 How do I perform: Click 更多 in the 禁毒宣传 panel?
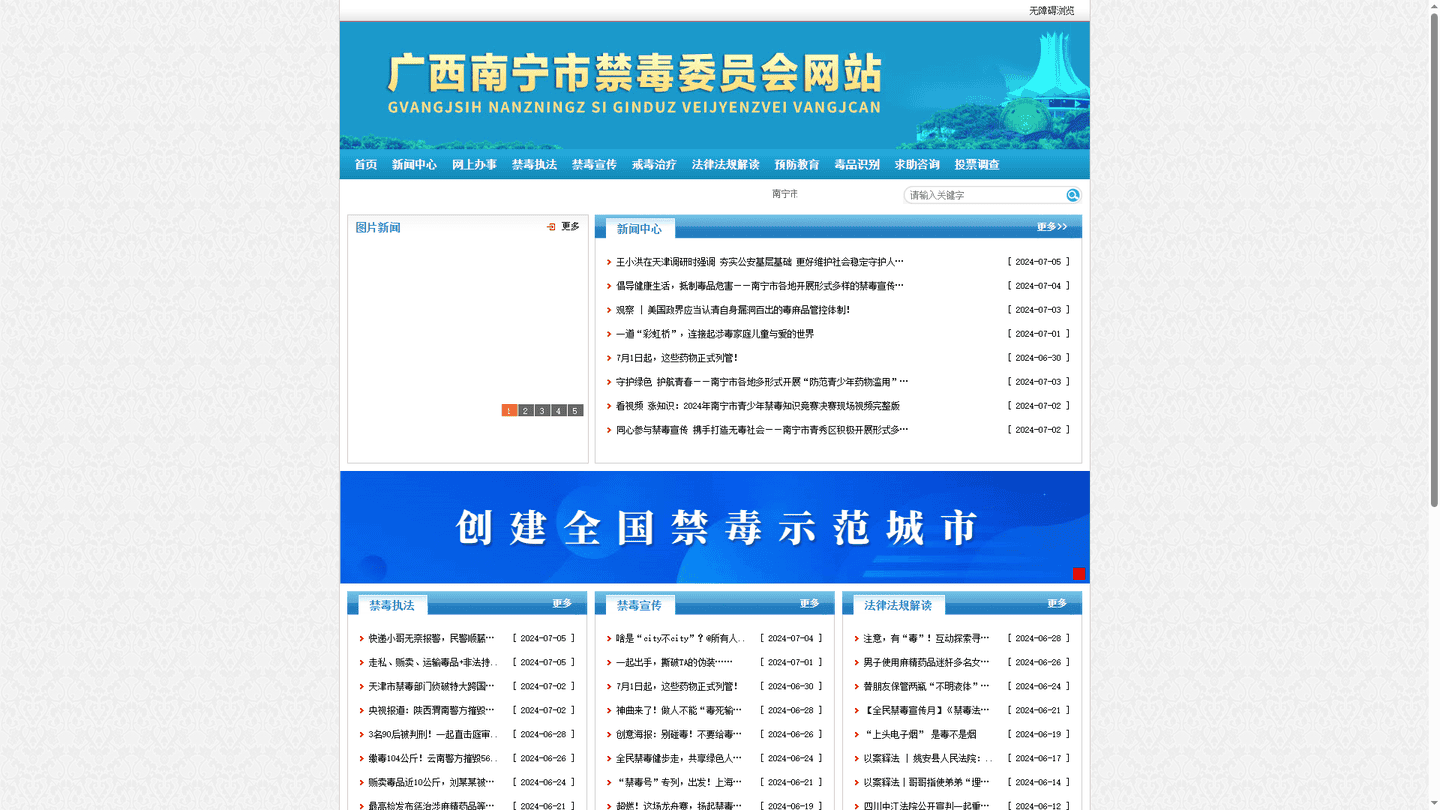click(810, 603)
